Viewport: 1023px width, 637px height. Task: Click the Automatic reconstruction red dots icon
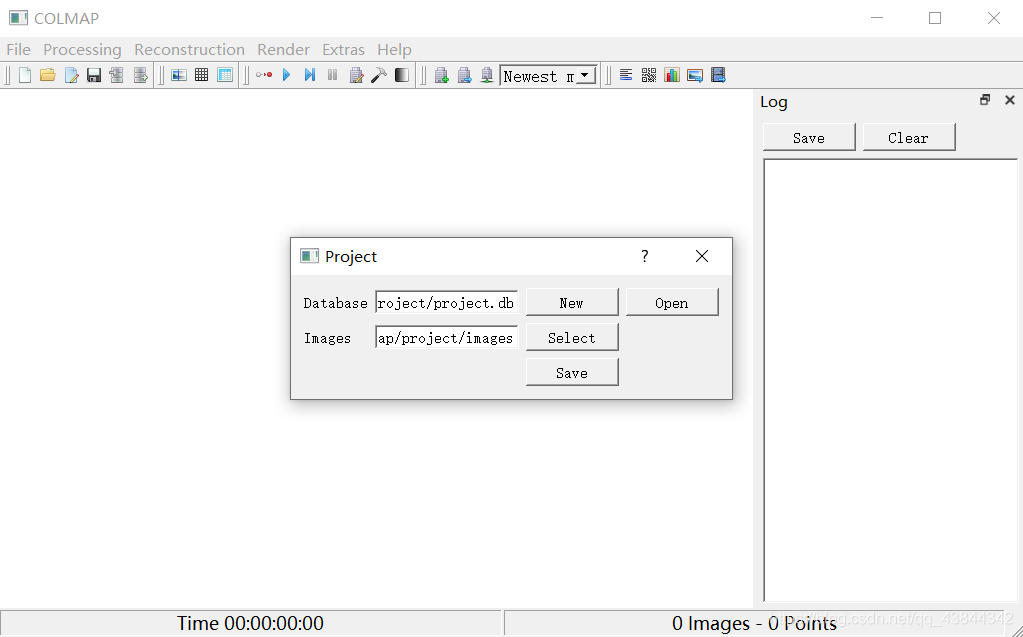264,75
